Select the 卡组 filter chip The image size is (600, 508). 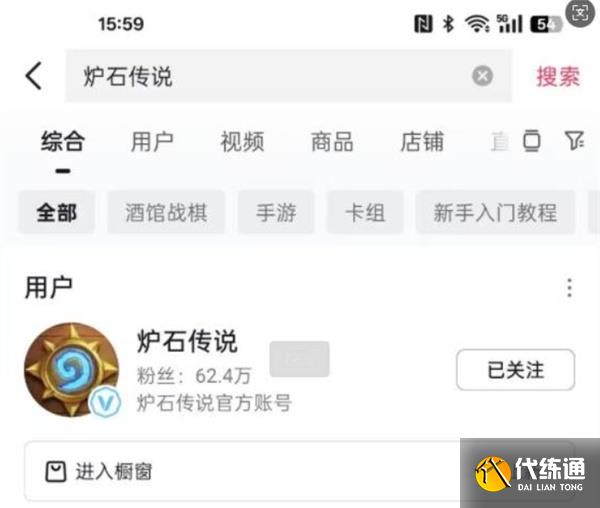[x=365, y=212]
